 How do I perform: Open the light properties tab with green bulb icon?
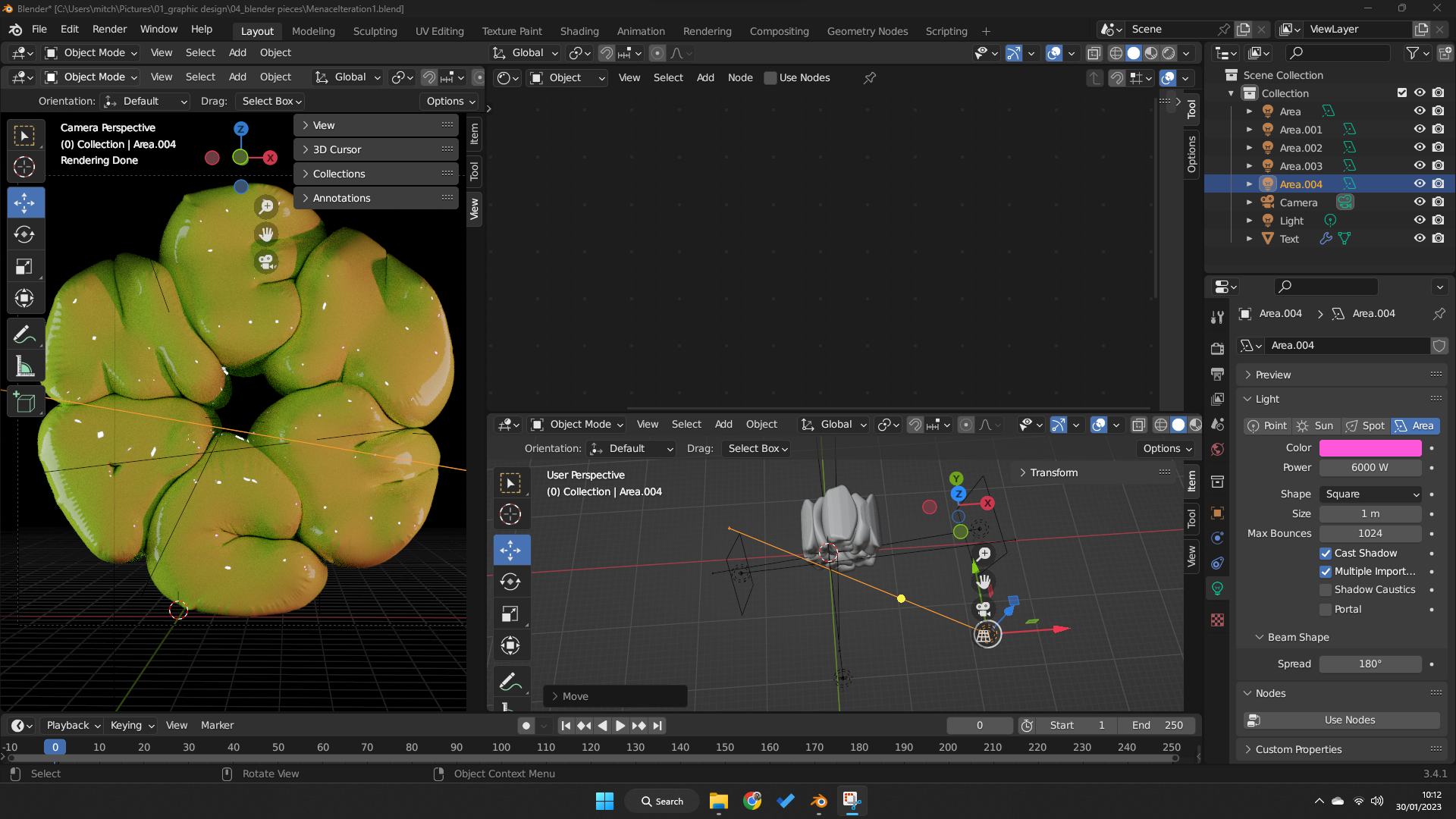[x=1217, y=588]
